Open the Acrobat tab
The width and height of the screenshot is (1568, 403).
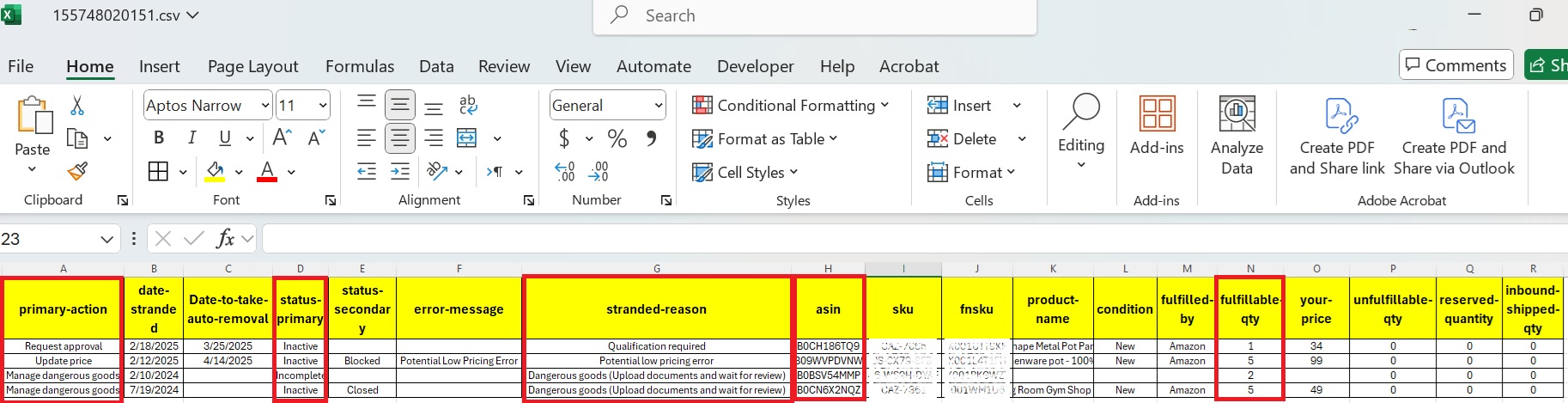click(909, 66)
